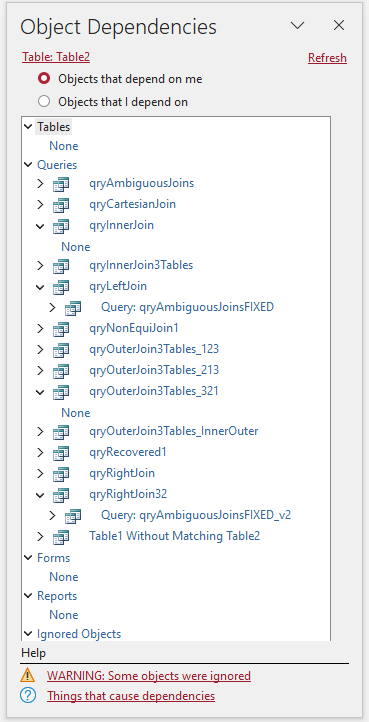Click the qryNonEquiJoin1 query icon
369x722 pixels.
[x=61, y=329]
